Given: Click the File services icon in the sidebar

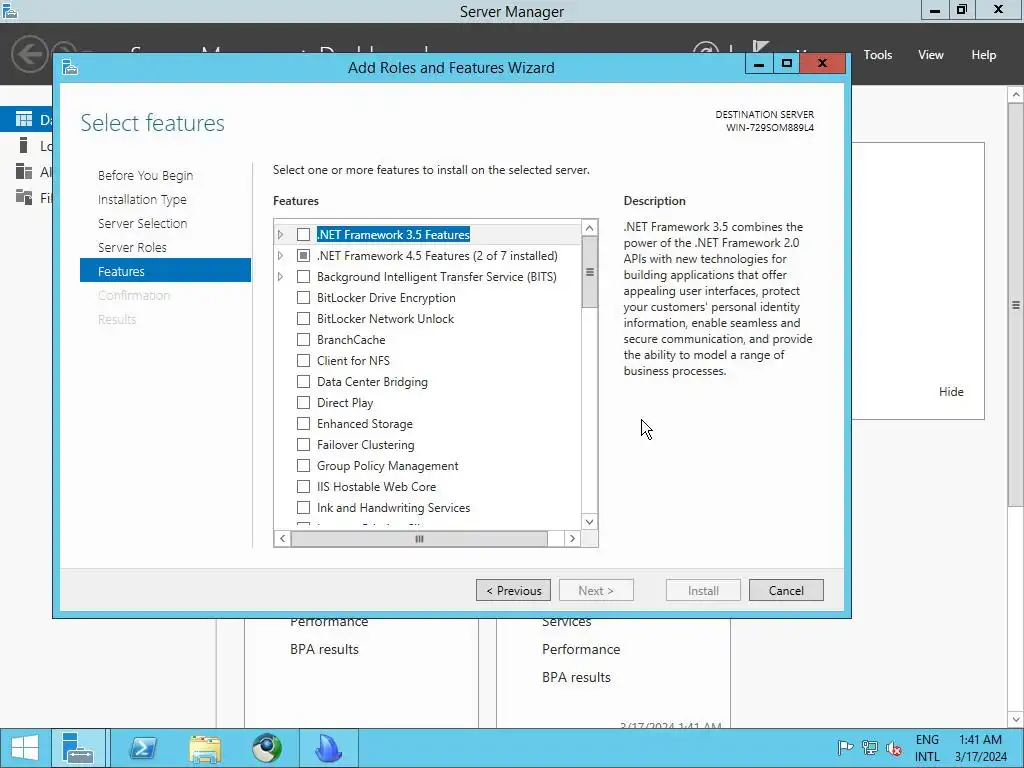Looking at the screenshot, I should [x=24, y=197].
